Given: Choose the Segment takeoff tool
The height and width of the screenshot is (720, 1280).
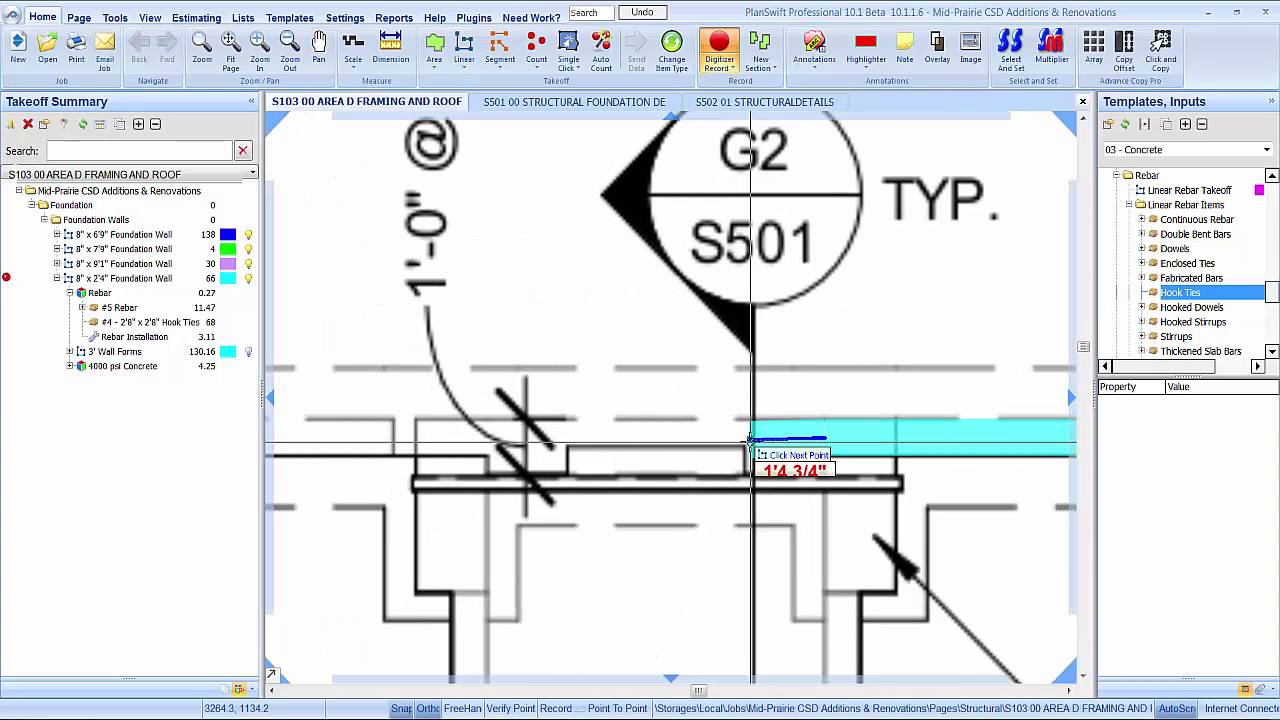Looking at the screenshot, I should [x=500, y=47].
